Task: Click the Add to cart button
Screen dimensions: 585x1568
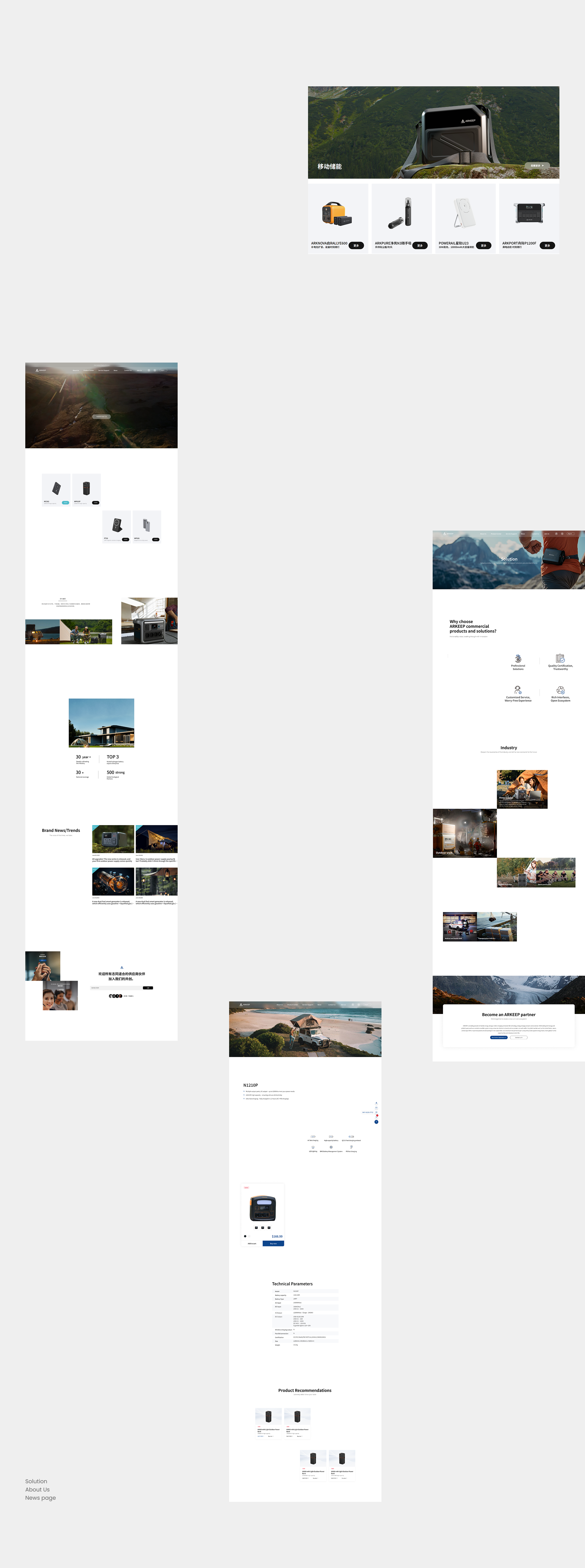Action: pos(252,1244)
